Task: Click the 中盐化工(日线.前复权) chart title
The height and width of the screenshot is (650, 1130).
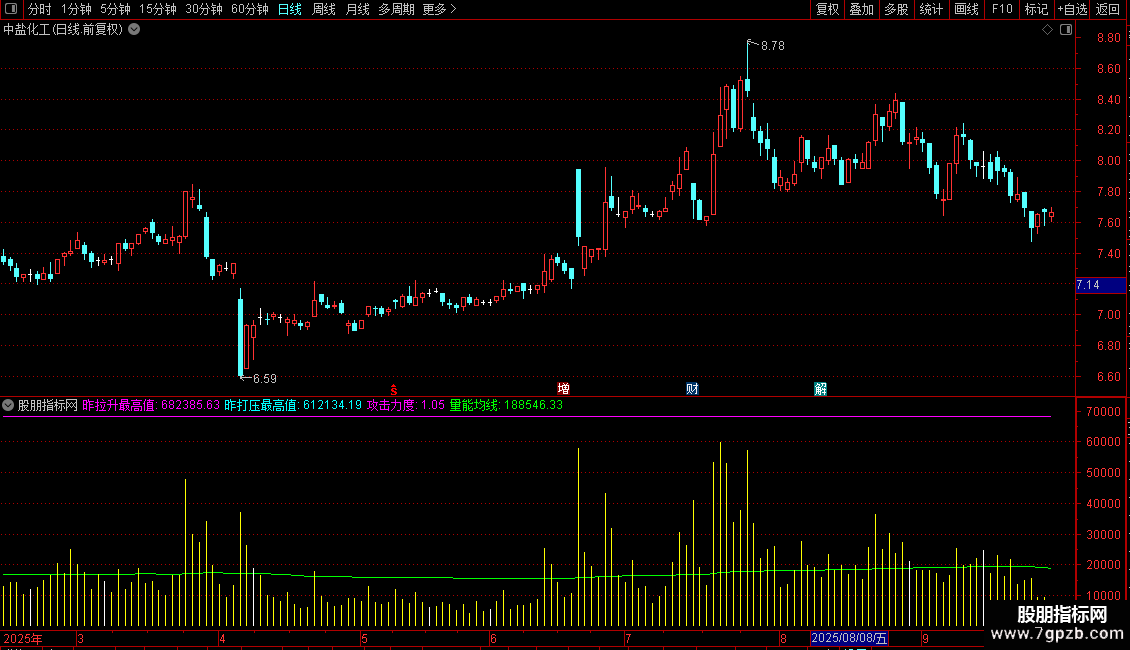Action: click(x=63, y=30)
